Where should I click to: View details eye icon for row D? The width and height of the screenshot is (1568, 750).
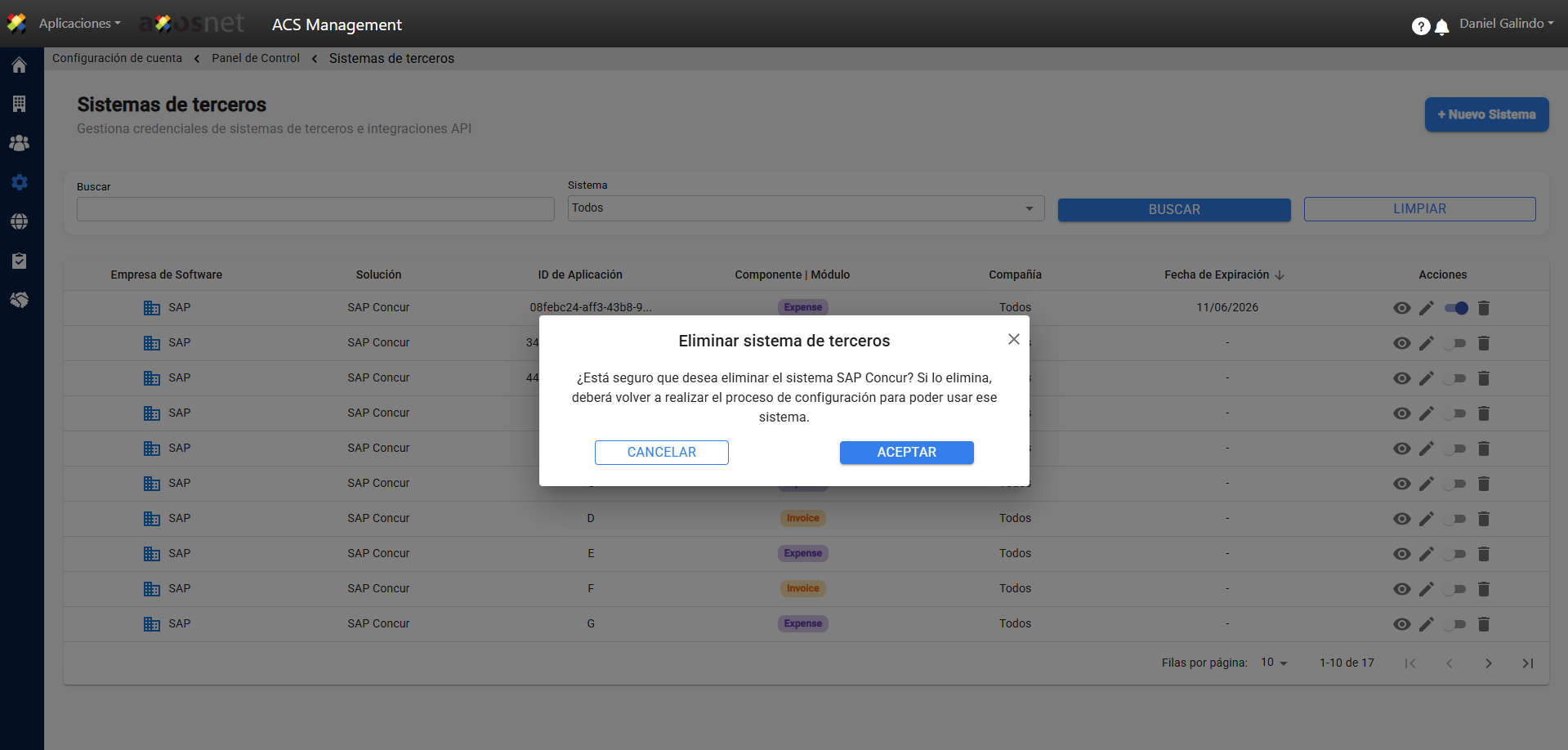1401,519
